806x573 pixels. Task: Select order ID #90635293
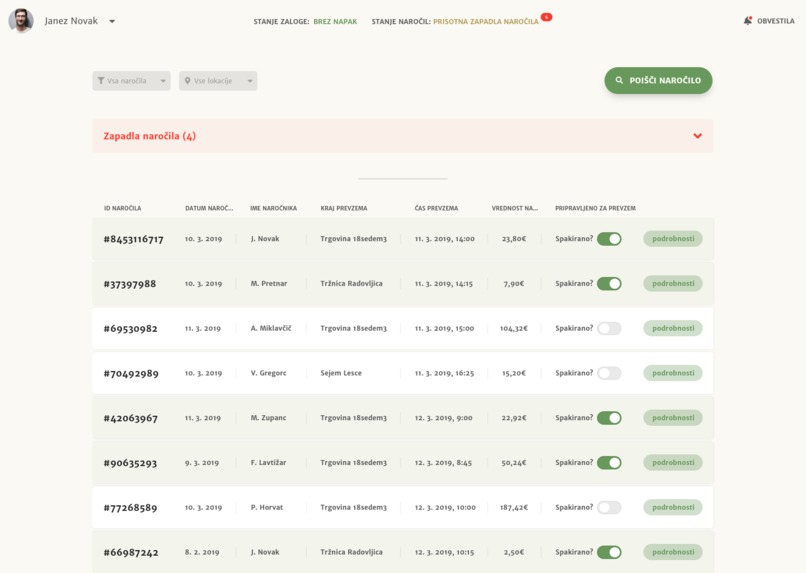130,463
